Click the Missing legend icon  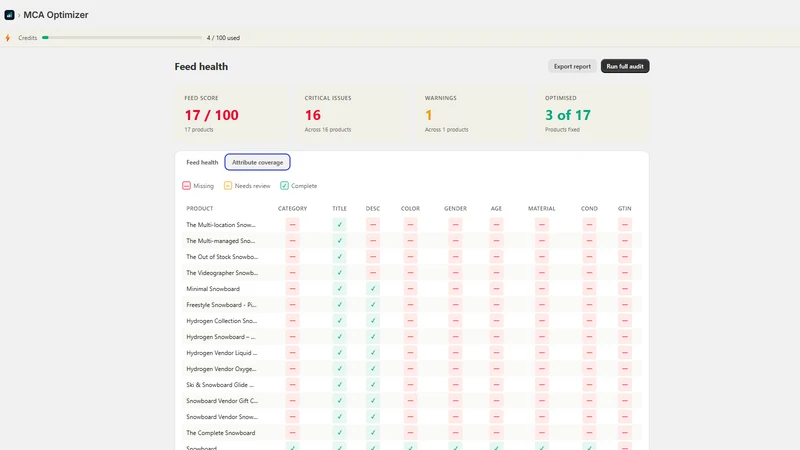[186, 186]
